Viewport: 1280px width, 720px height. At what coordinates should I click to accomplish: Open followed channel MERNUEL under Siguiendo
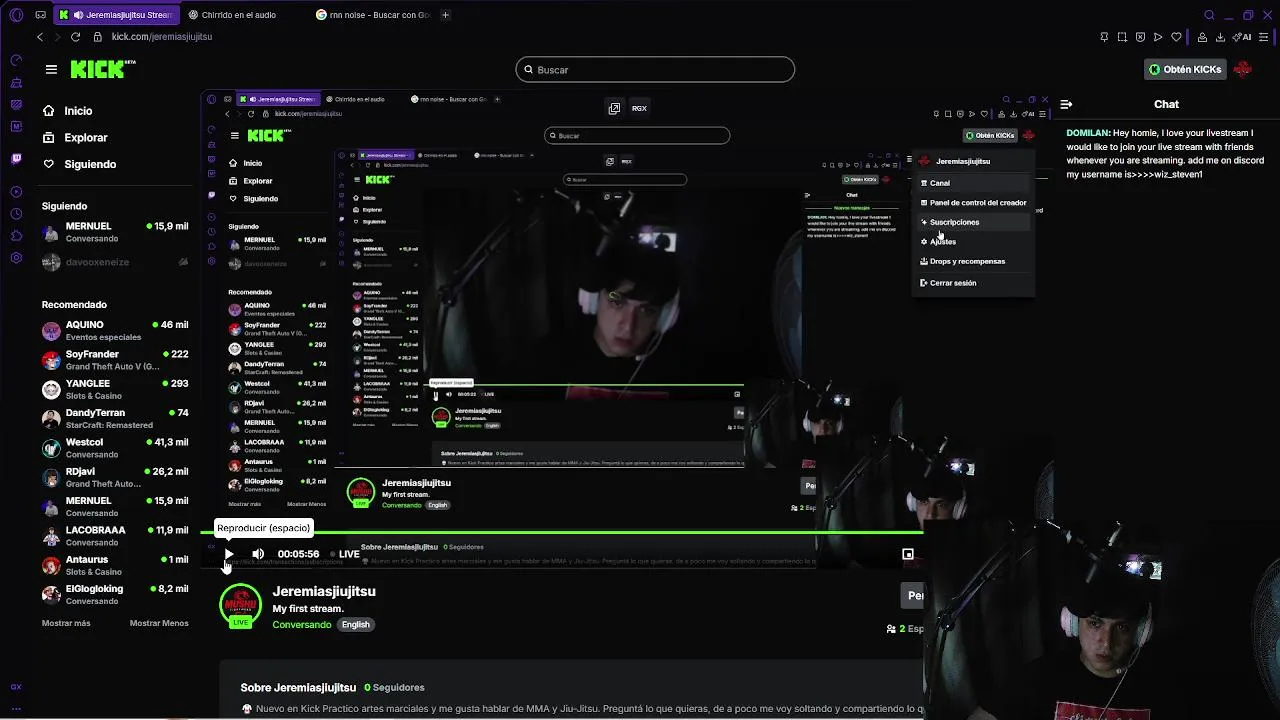coord(115,232)
